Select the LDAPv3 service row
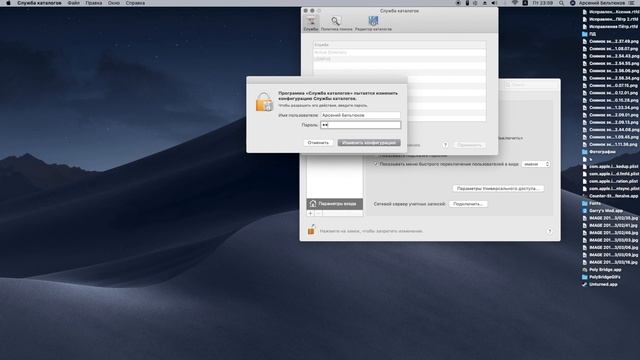 [399, 59]
